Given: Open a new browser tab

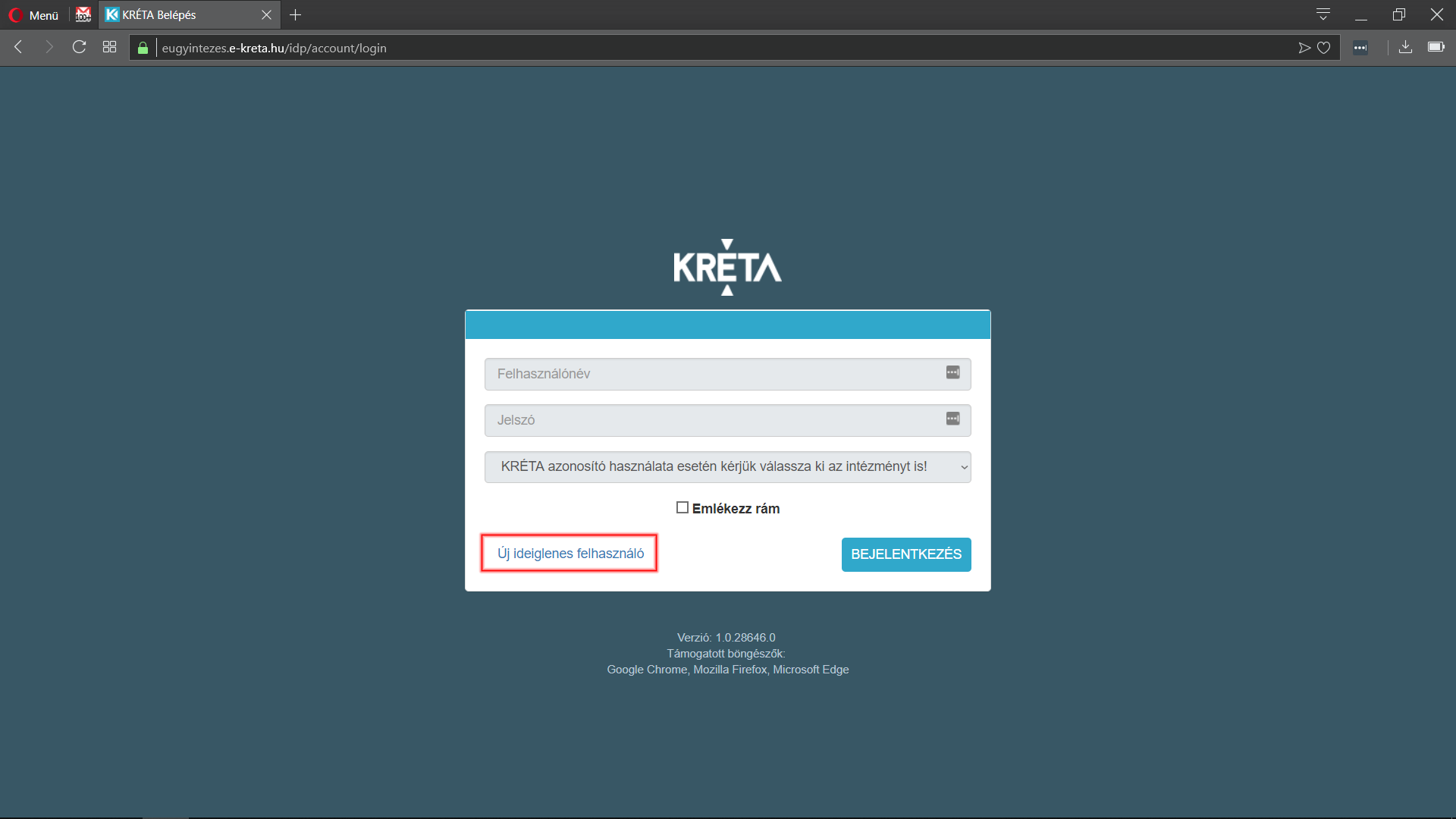Looking at the screenshot, I should coord(296,14).
